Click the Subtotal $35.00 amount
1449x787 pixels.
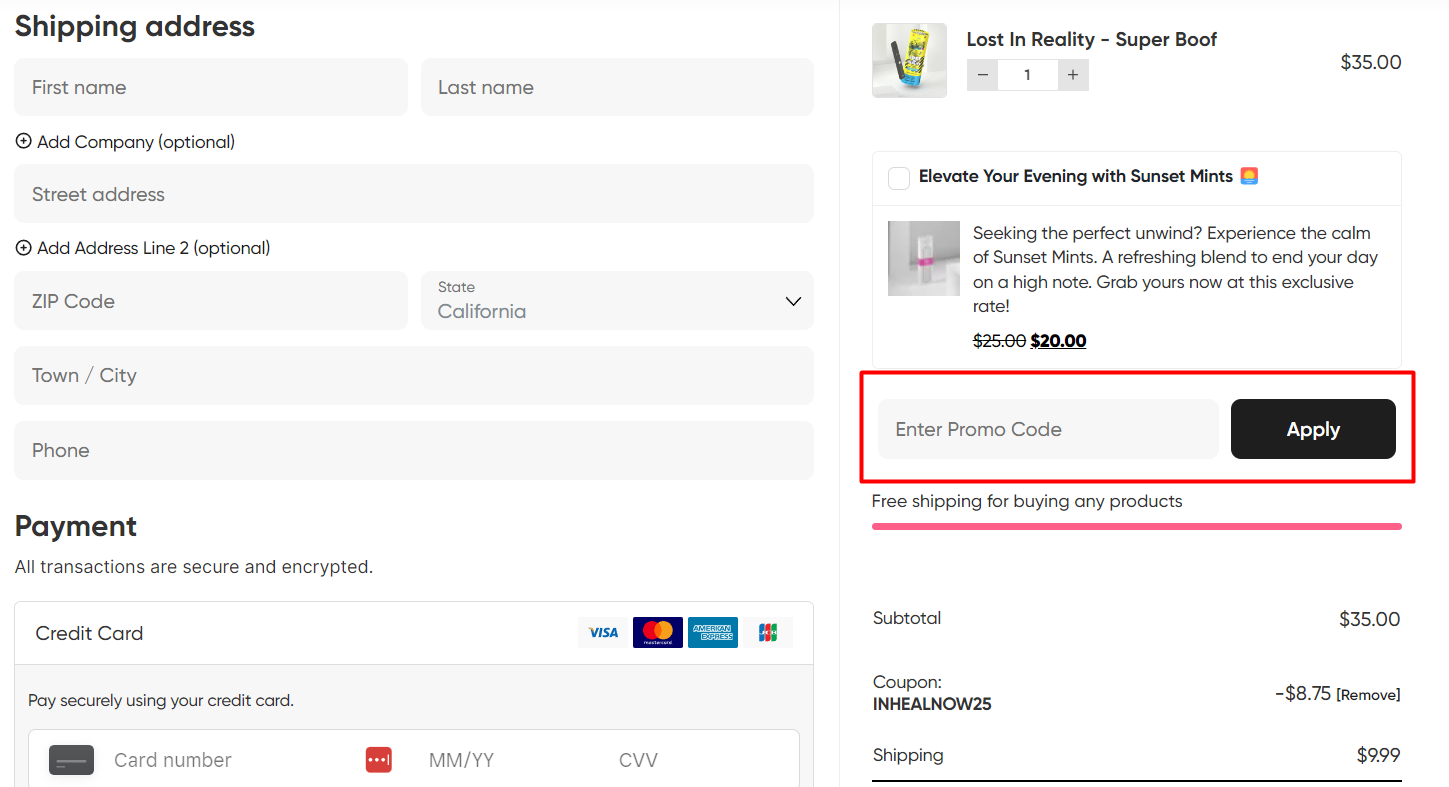[x=1370, y=619]
